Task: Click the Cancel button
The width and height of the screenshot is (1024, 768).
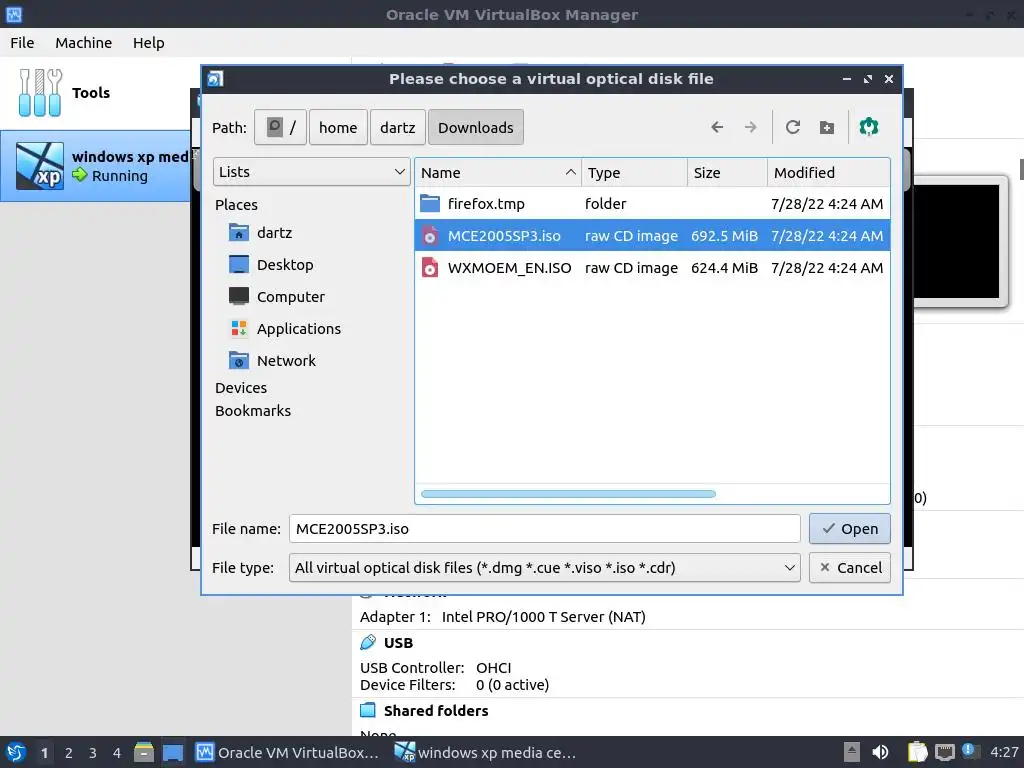Action: coord(850,568)
